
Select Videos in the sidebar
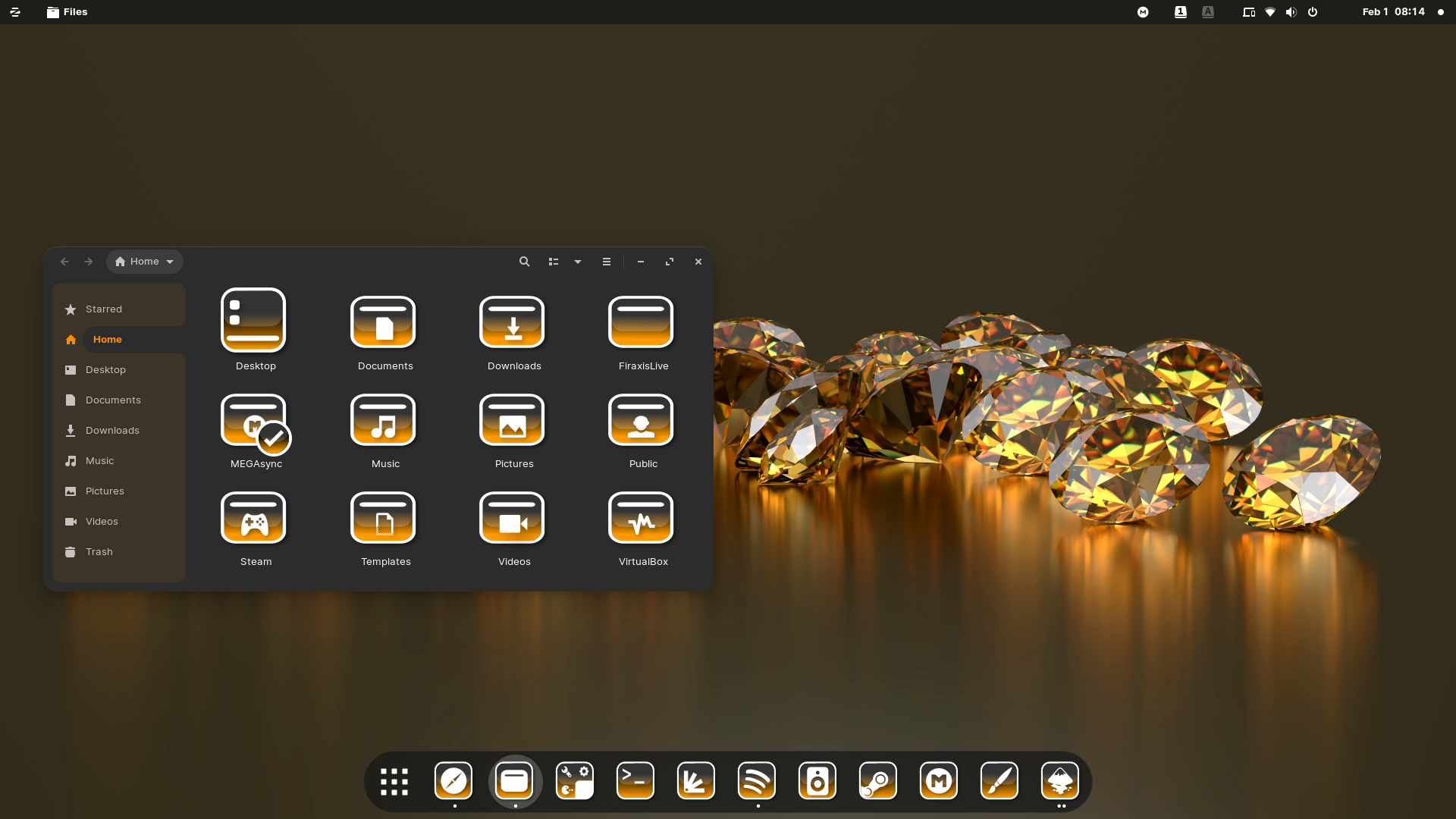coord(120,522)
